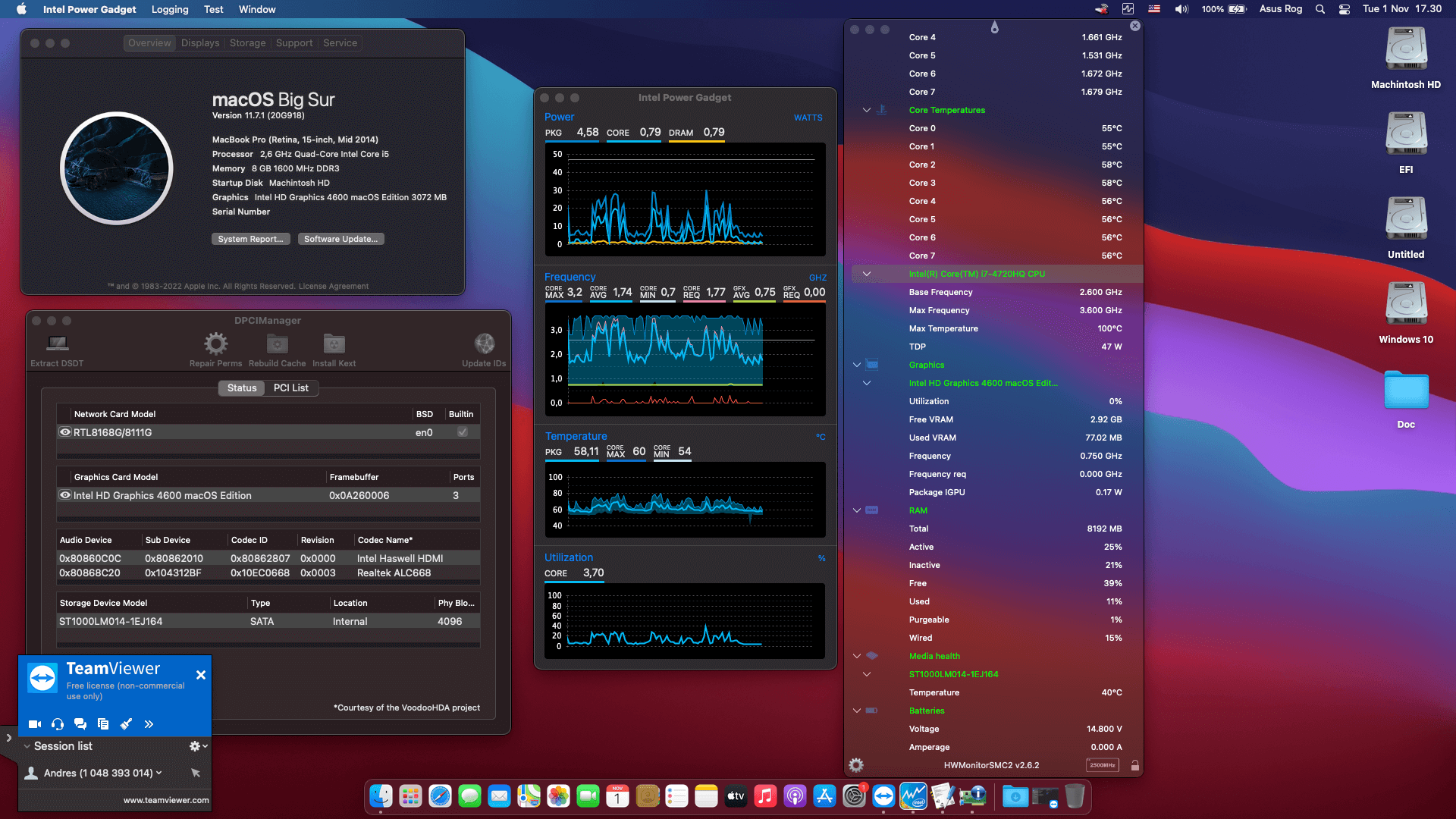The height and width of the screenshot is (819, 1456).
Task: Open Safari from the dock
Action: point(440,796)
